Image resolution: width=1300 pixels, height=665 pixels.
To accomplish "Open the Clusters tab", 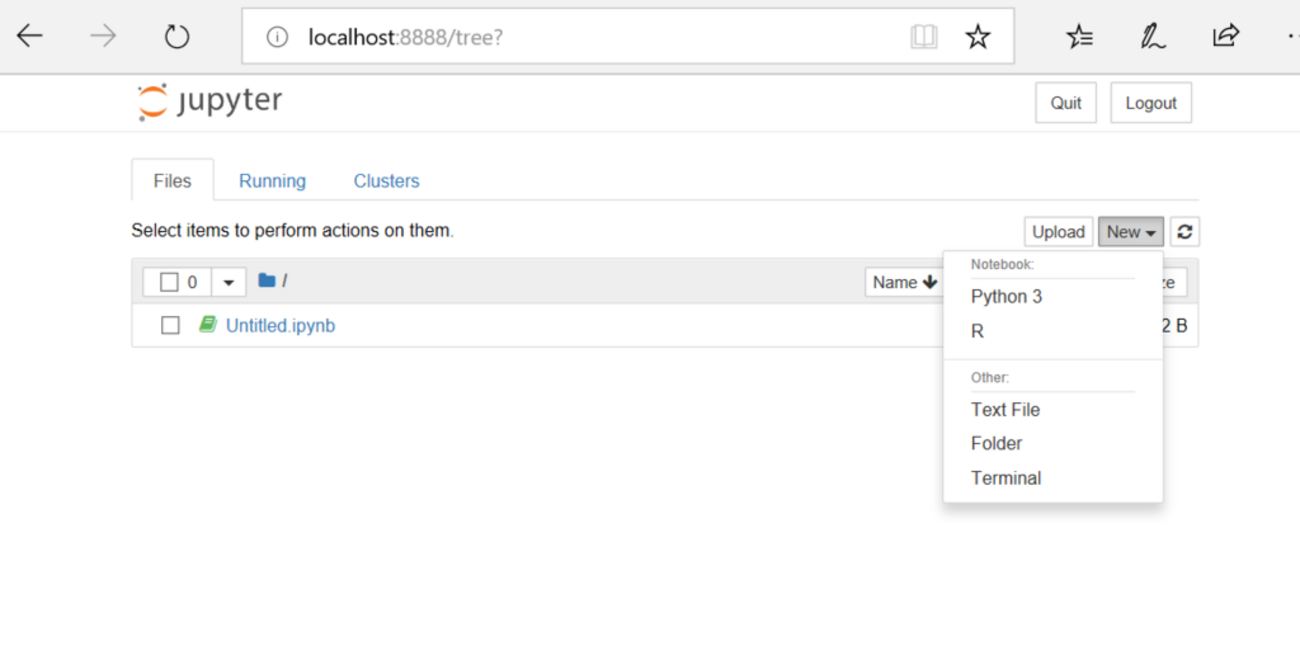I will point(386,181).
